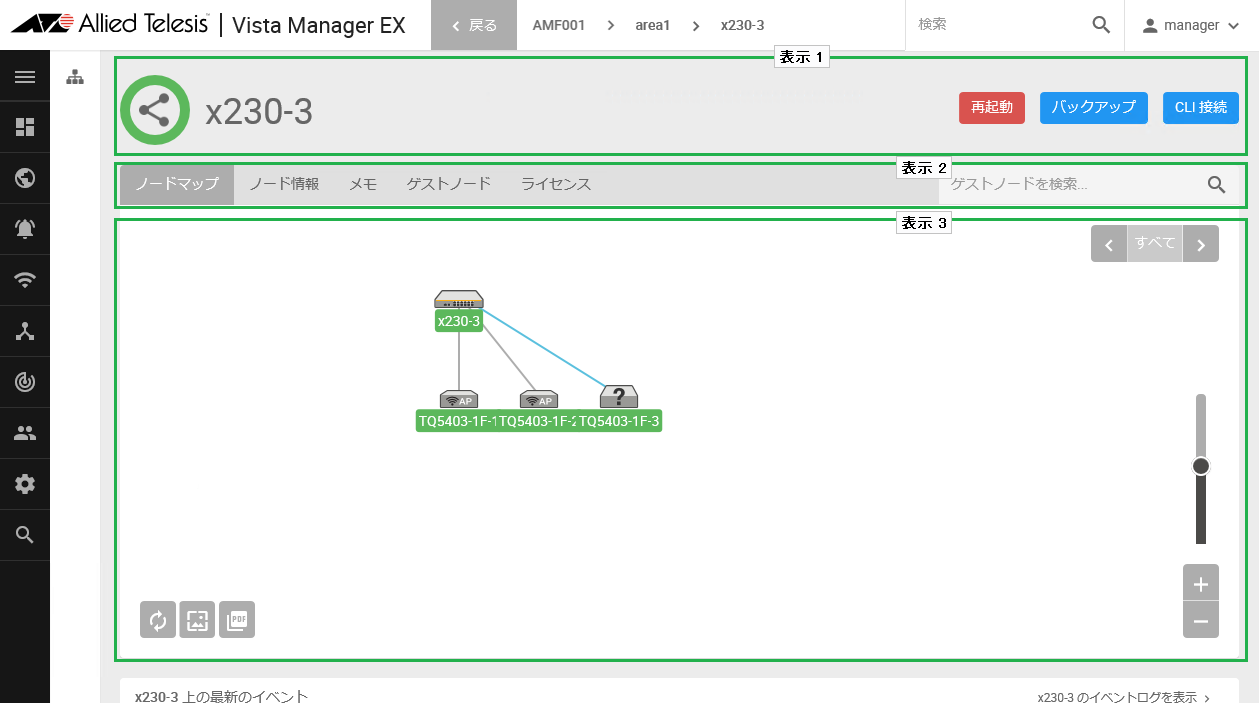The width and height of the screenshot is (1259, 703).
Task: Go to next page with right chevron
Action: [1201, 244]
